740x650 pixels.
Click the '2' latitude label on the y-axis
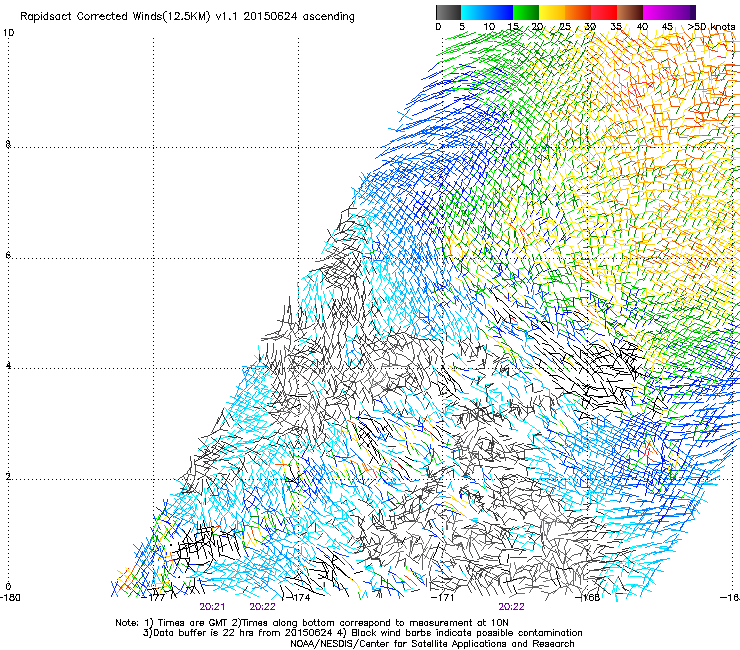coord(8,477)
